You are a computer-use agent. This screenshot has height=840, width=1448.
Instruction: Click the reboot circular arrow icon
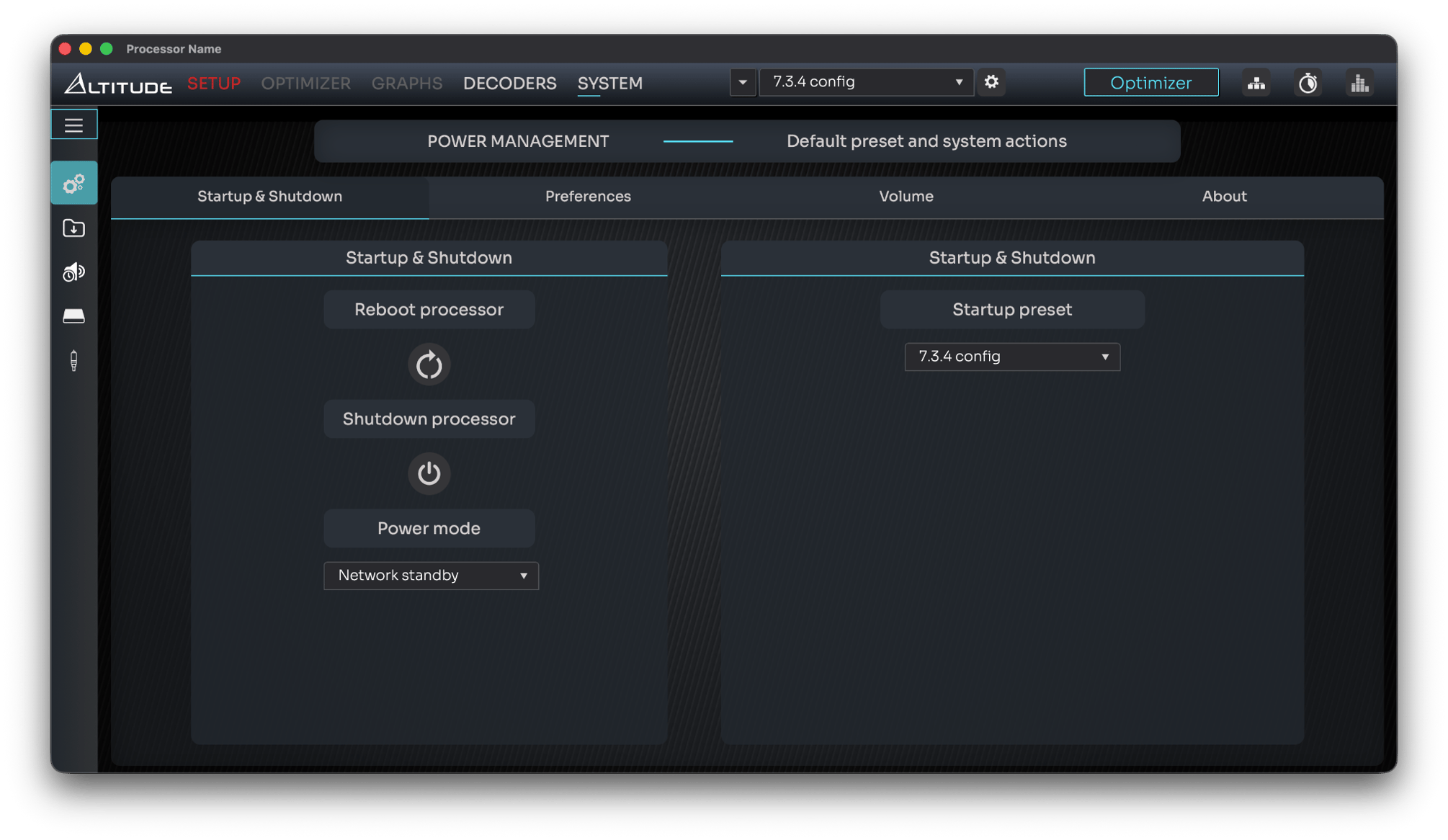pyautogui.click(x=429, y=365)
